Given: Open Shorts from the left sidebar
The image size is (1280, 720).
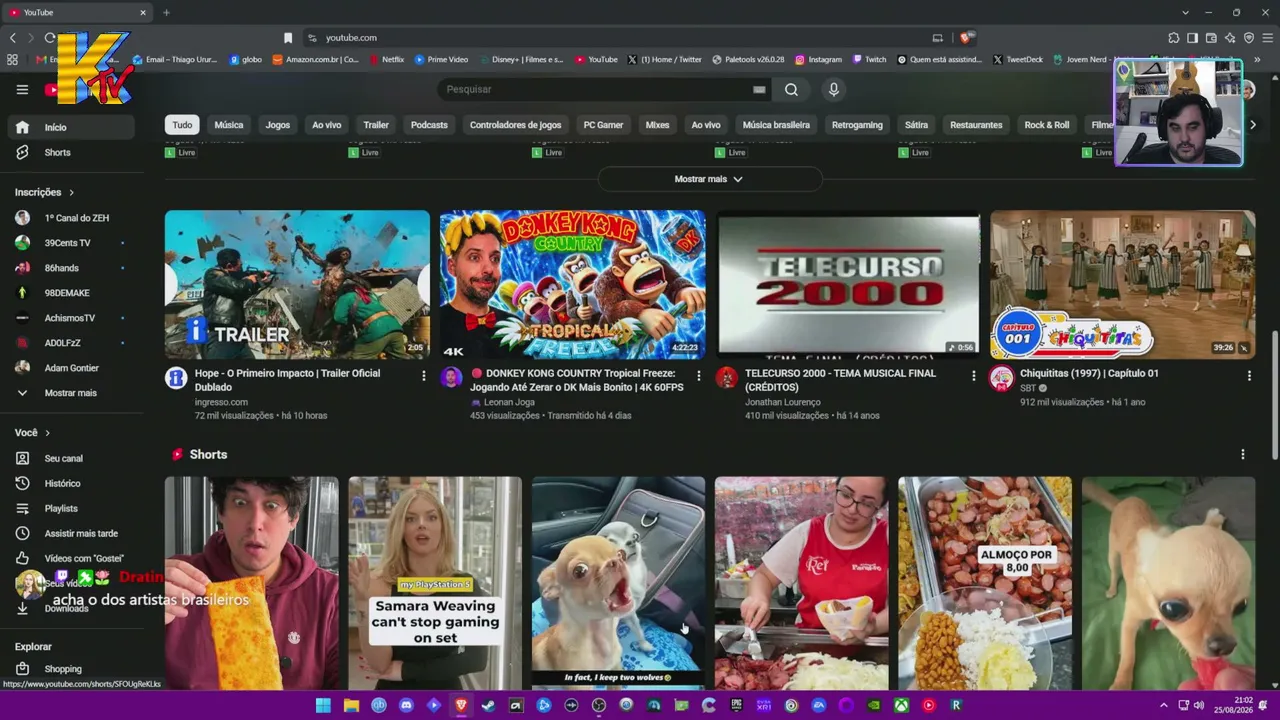Looking at the screenshot, I should (x=69, y=152).
